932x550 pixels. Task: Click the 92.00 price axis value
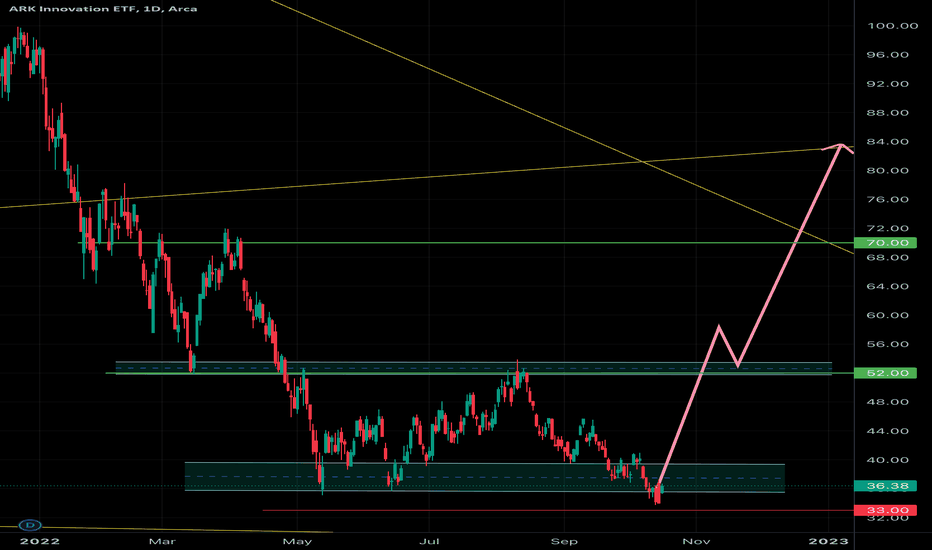(888, 84)
